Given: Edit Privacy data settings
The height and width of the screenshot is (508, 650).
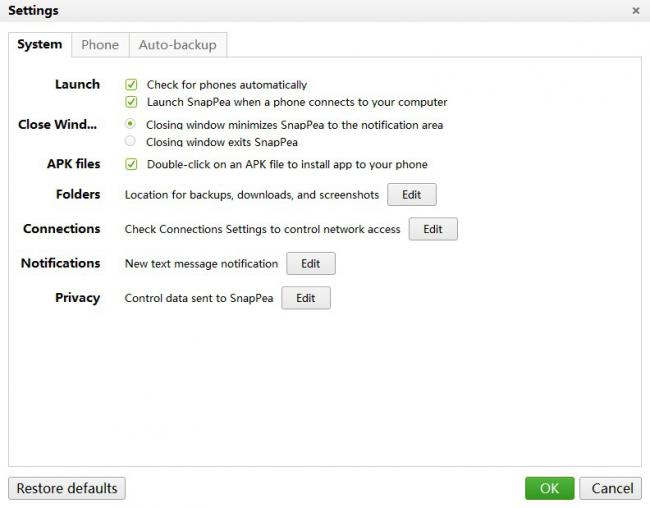Looking at the screenshot, I should 305,298.
